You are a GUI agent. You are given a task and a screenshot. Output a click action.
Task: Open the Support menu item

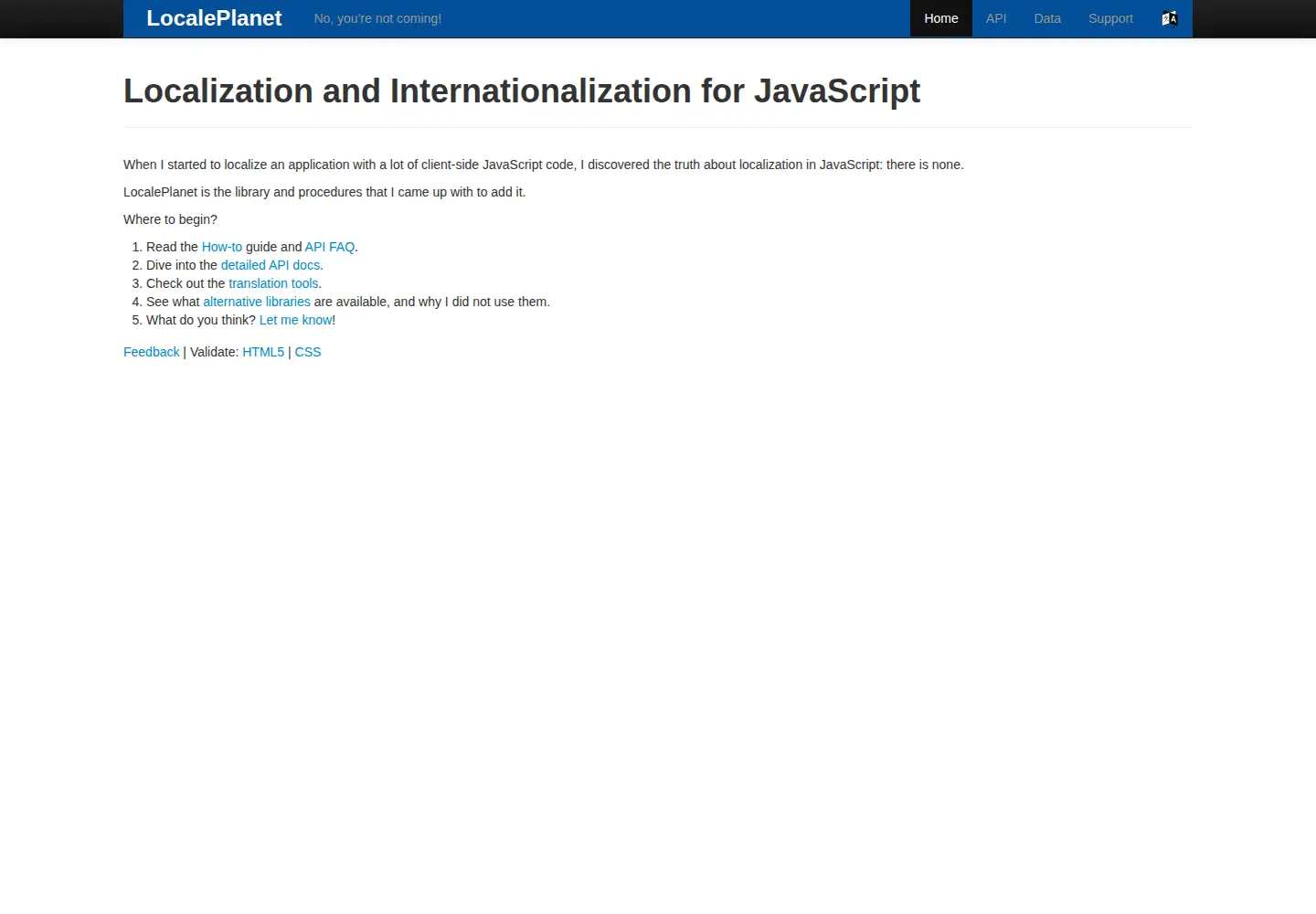1110,18
